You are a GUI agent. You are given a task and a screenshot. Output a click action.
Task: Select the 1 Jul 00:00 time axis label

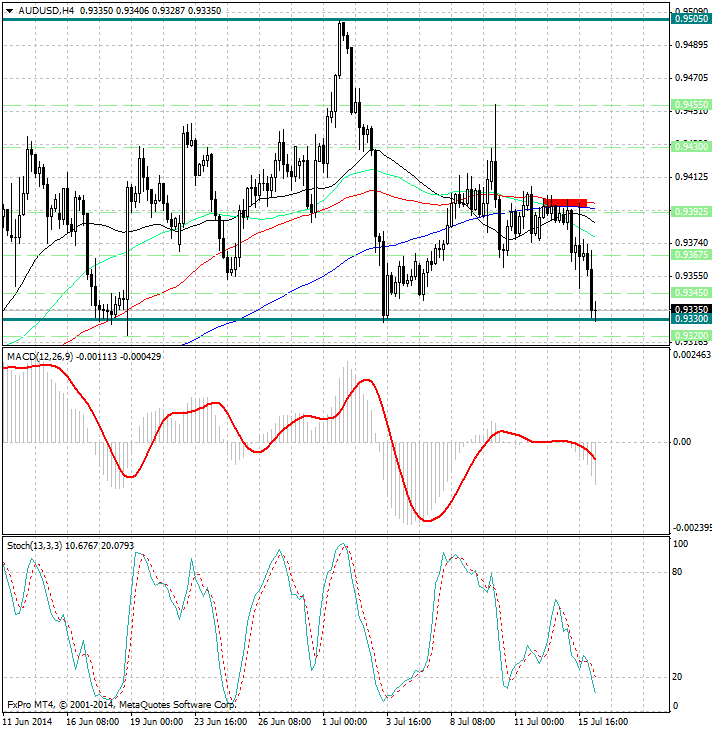point(344,722)
